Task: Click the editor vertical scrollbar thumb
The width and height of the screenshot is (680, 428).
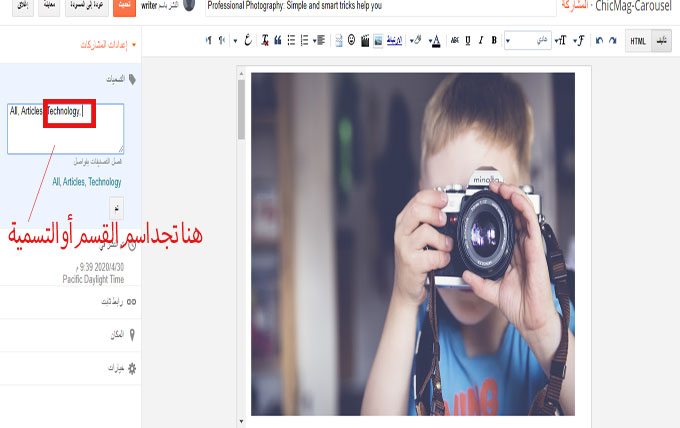Action: pos(242,110)
